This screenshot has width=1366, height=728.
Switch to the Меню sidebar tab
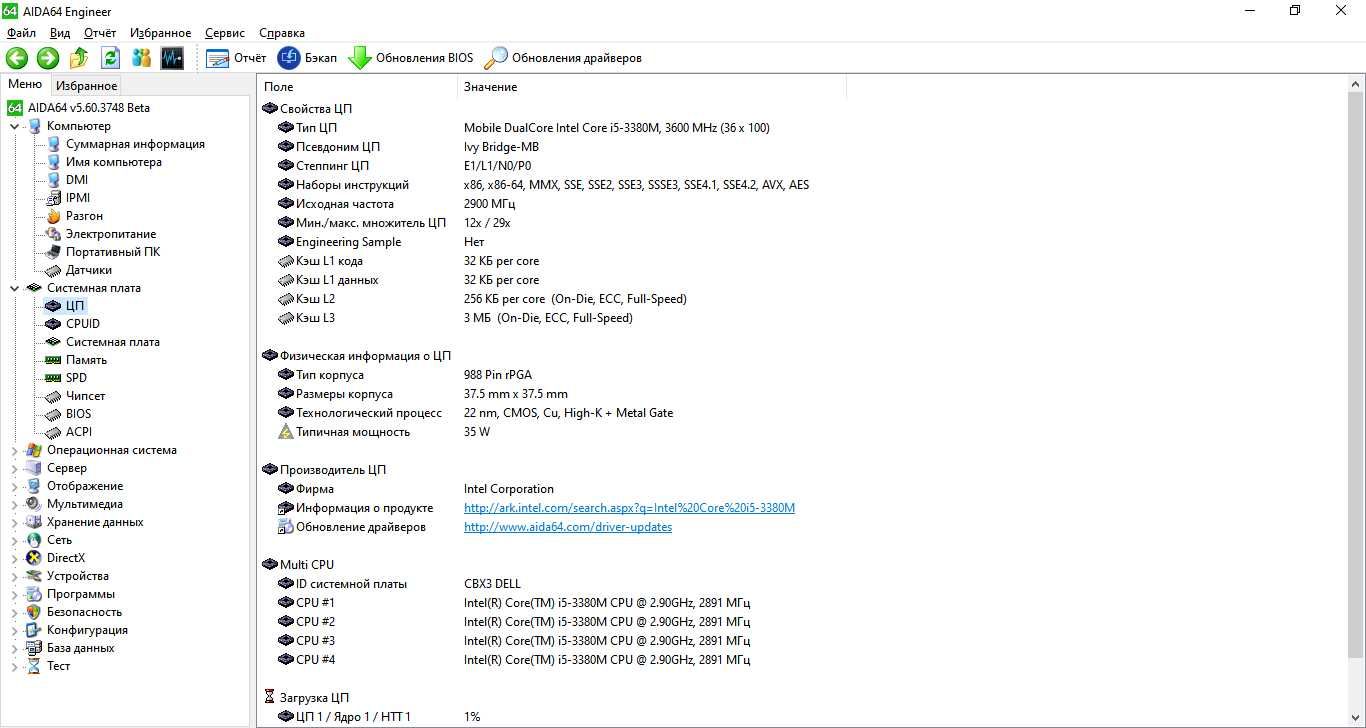[x=25, y=85]
